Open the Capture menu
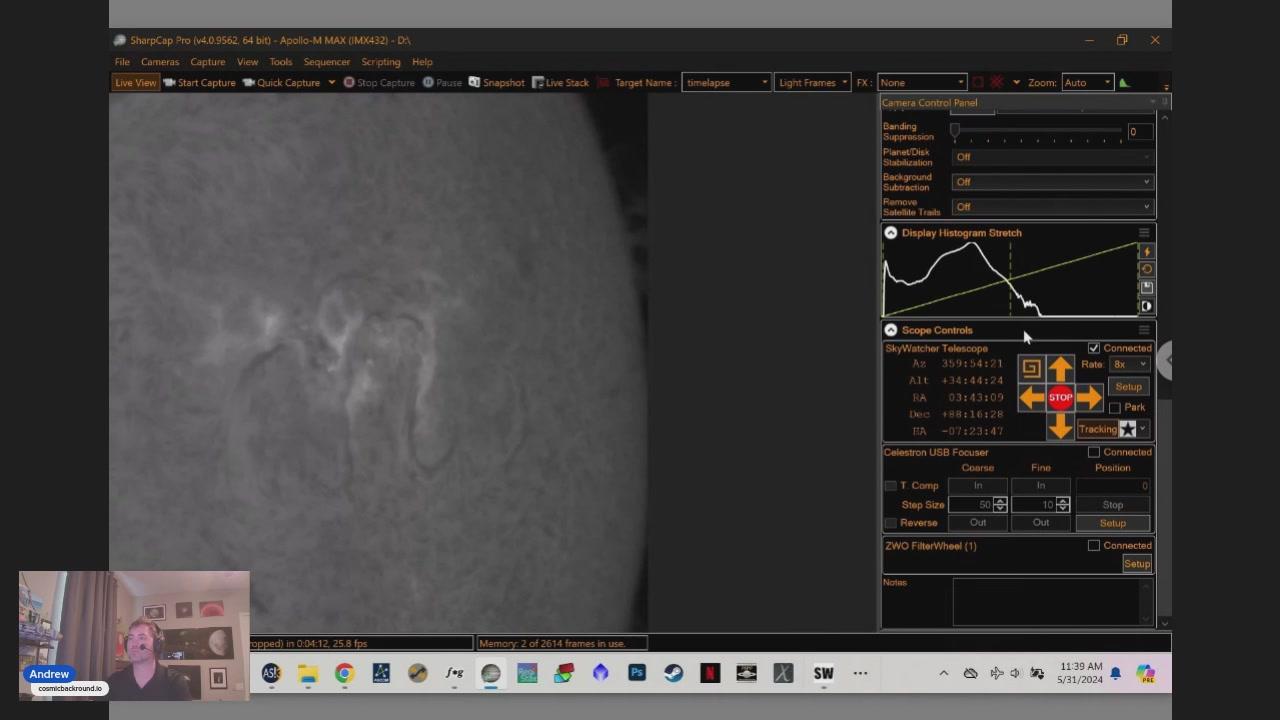 pyautogui.click(x=208, y=62)
